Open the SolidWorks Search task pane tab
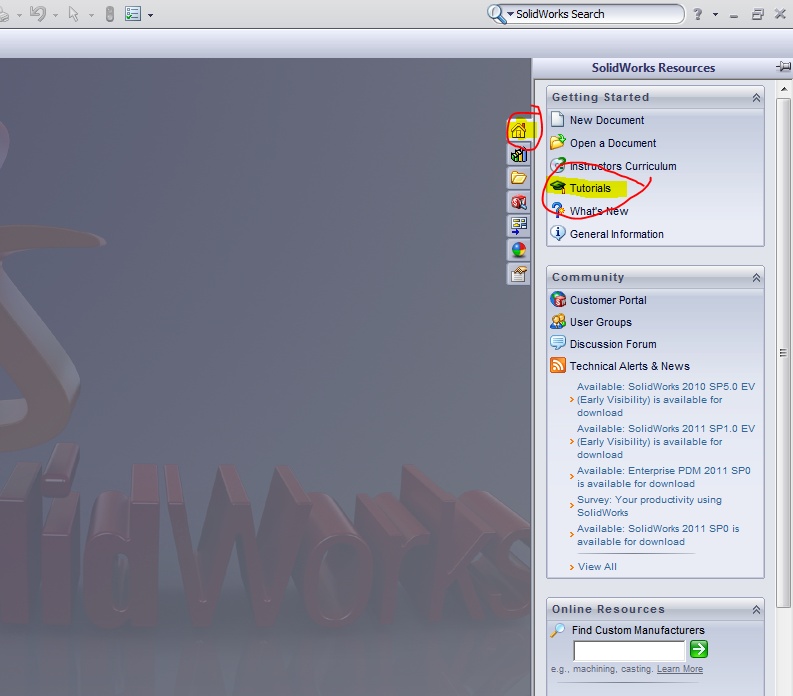This screenshot has width=793, height=696. 518,202
